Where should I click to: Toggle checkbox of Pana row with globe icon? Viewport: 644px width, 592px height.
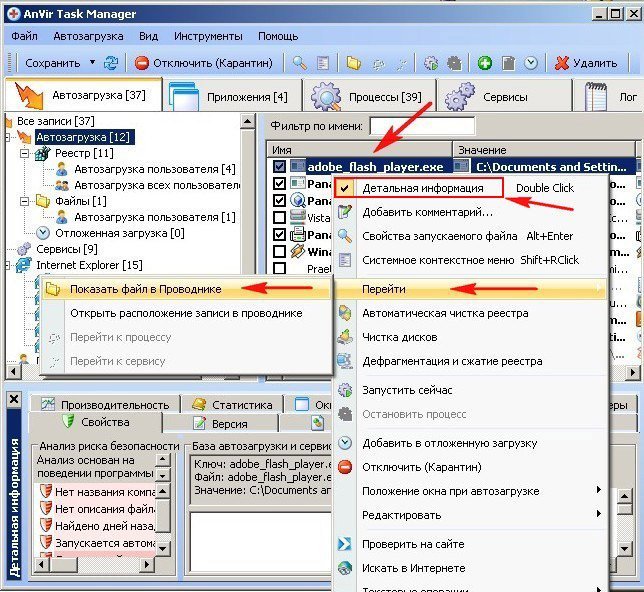tap(279, 200)
